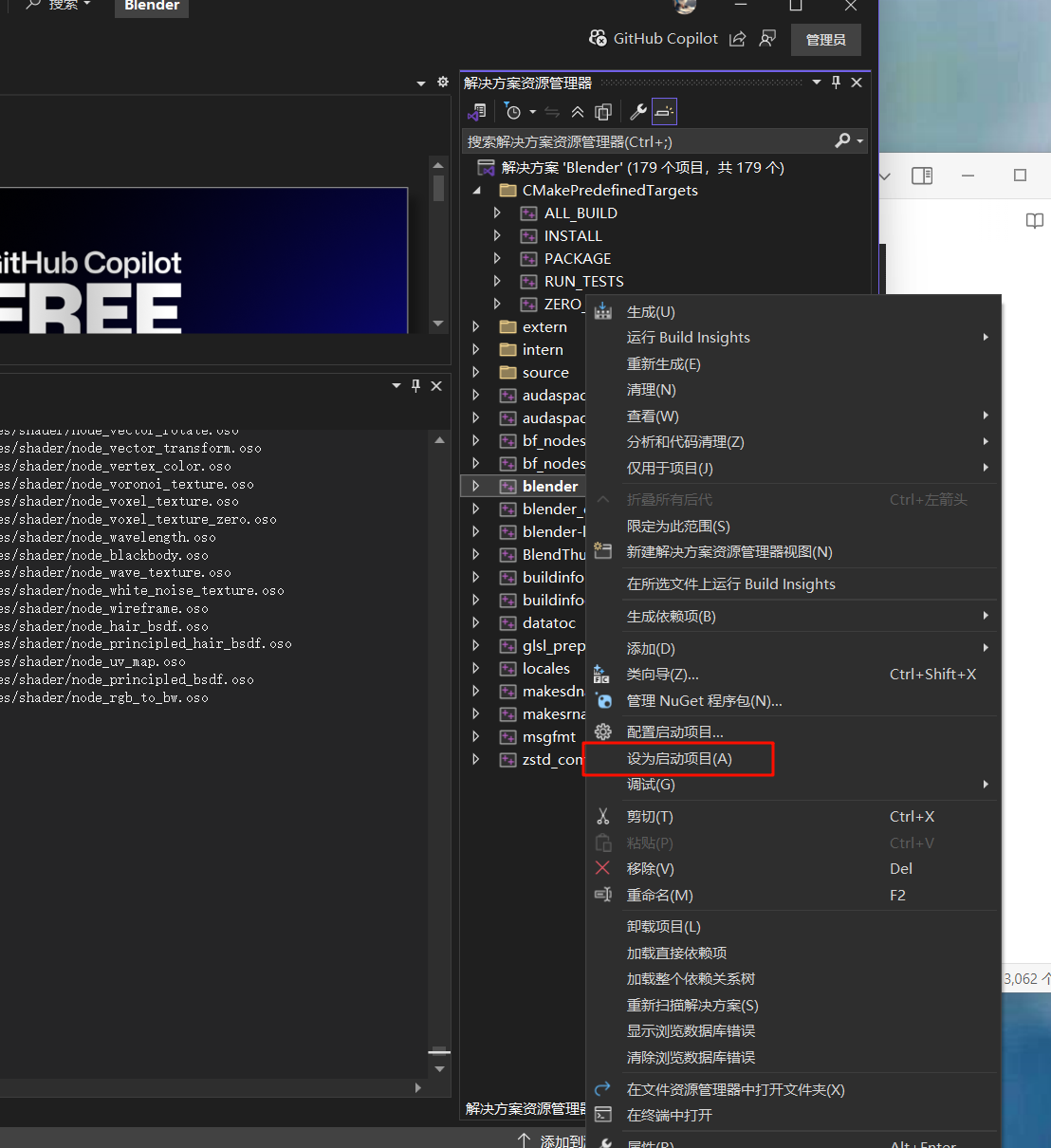Image resolution: width=1051 pixels, height=1148 pixels.
Task: Click the search magnifier icon in Solution Explorer
Action: pos(842,140)
